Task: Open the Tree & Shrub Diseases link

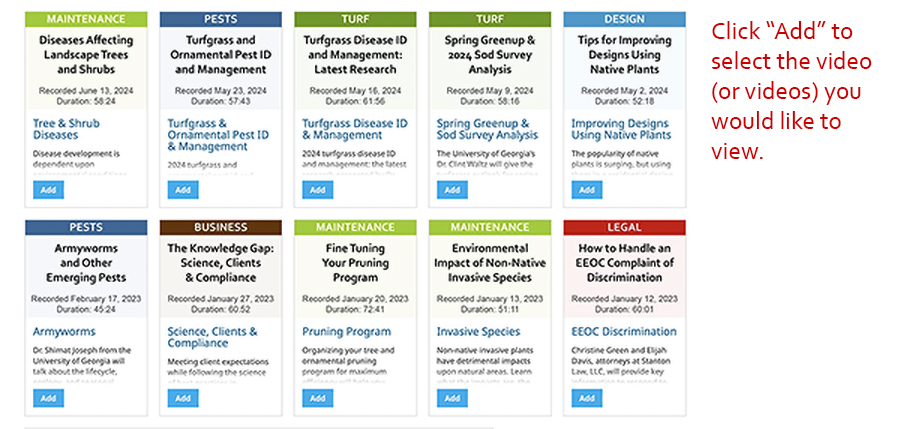Action: click(66, 129)
